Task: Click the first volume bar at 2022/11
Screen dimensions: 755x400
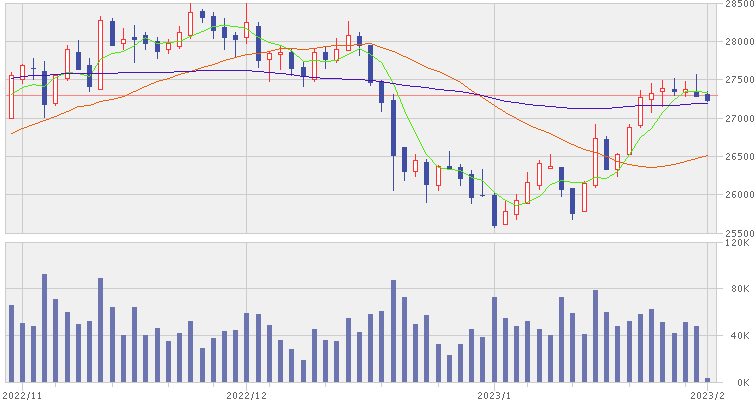Action: (12, 344)
